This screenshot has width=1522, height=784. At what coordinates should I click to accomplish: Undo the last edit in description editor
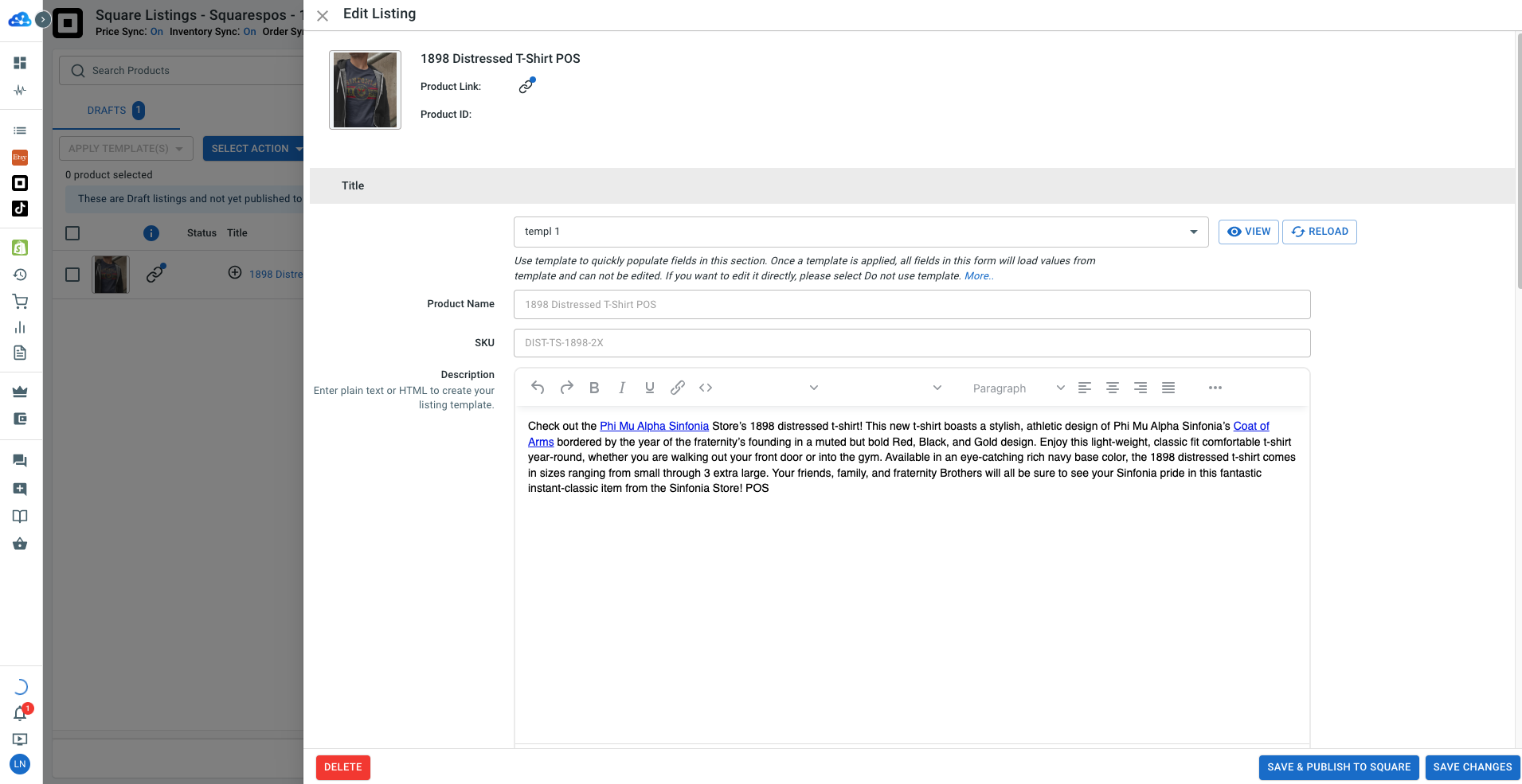coord(538,388)
